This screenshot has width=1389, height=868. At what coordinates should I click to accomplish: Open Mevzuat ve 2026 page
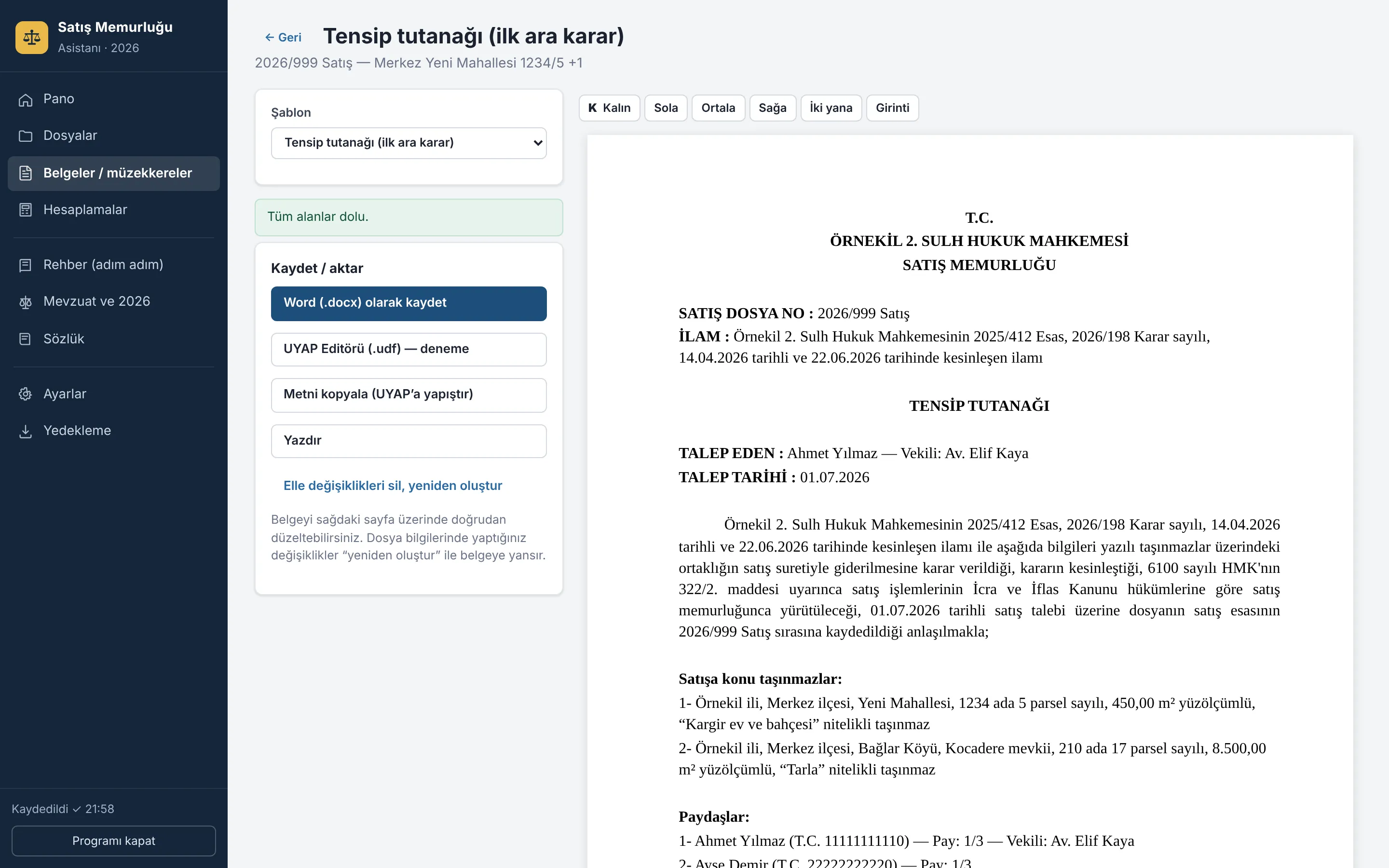pyautogui.click(x=114, y=302)
